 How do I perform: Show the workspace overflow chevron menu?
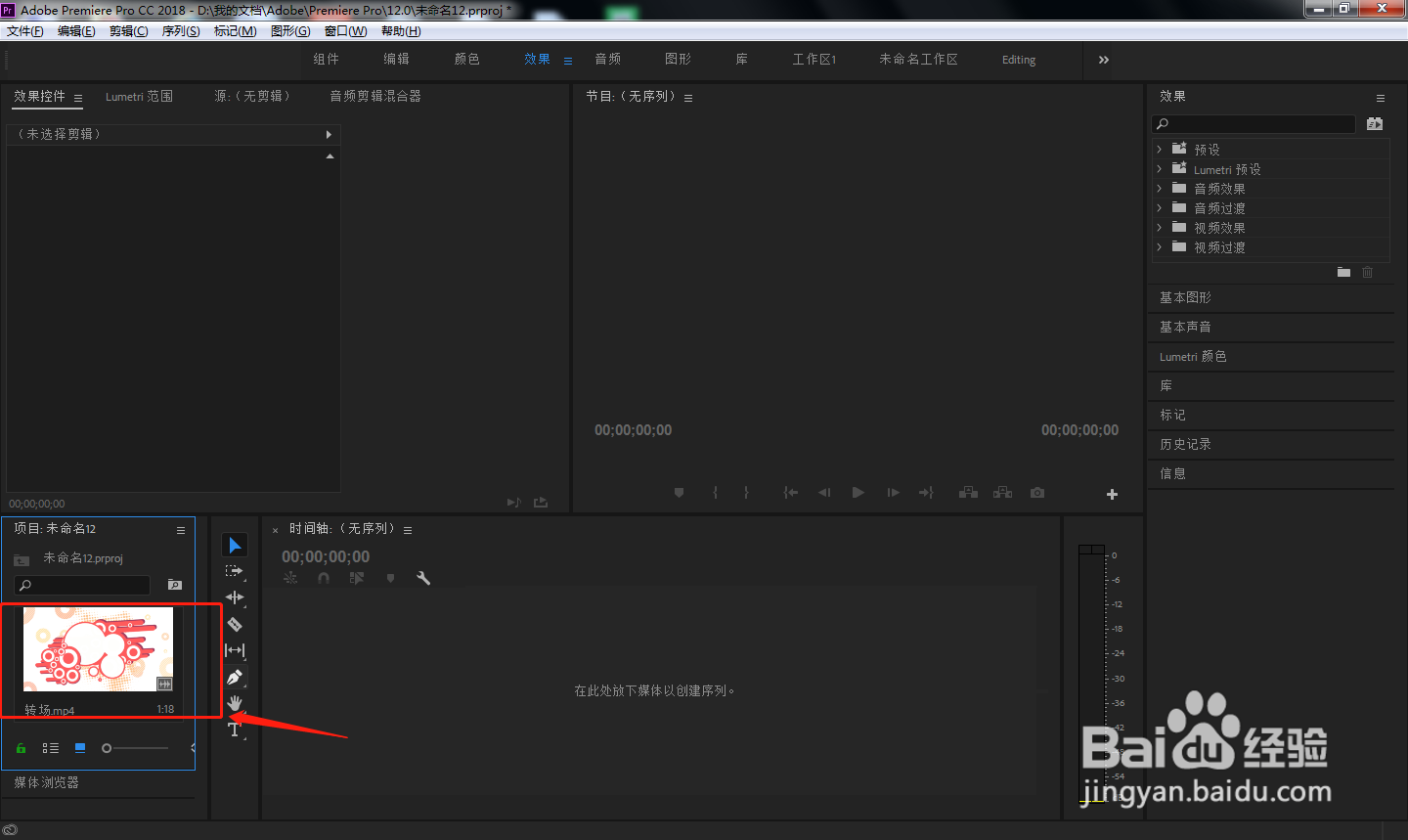[1104, 60]
